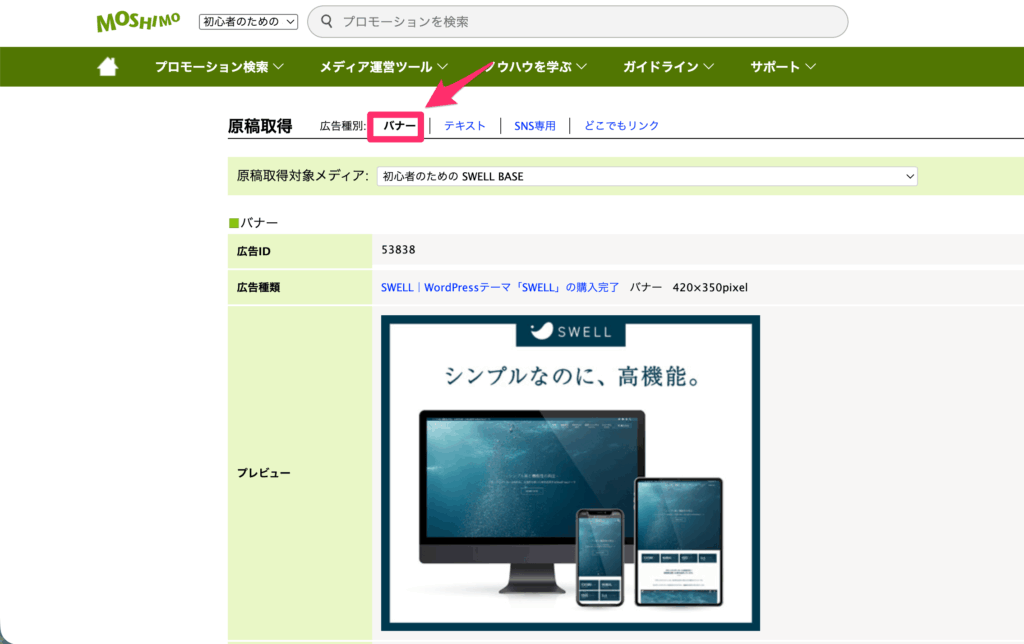Expand the メディア運営ツール menu

[x=383, y=67]
